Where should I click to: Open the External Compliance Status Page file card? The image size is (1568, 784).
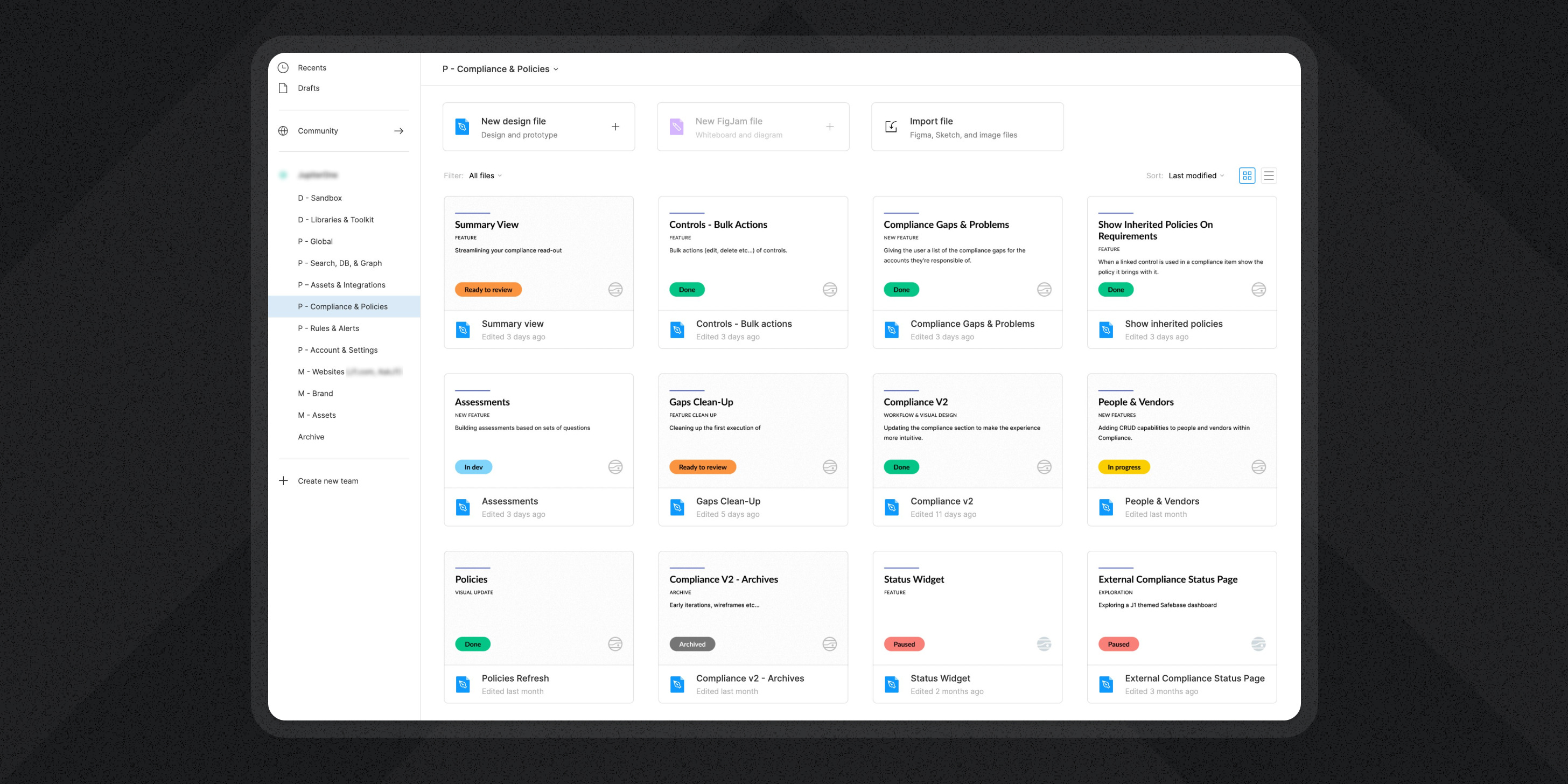[x=1181, y=627]
